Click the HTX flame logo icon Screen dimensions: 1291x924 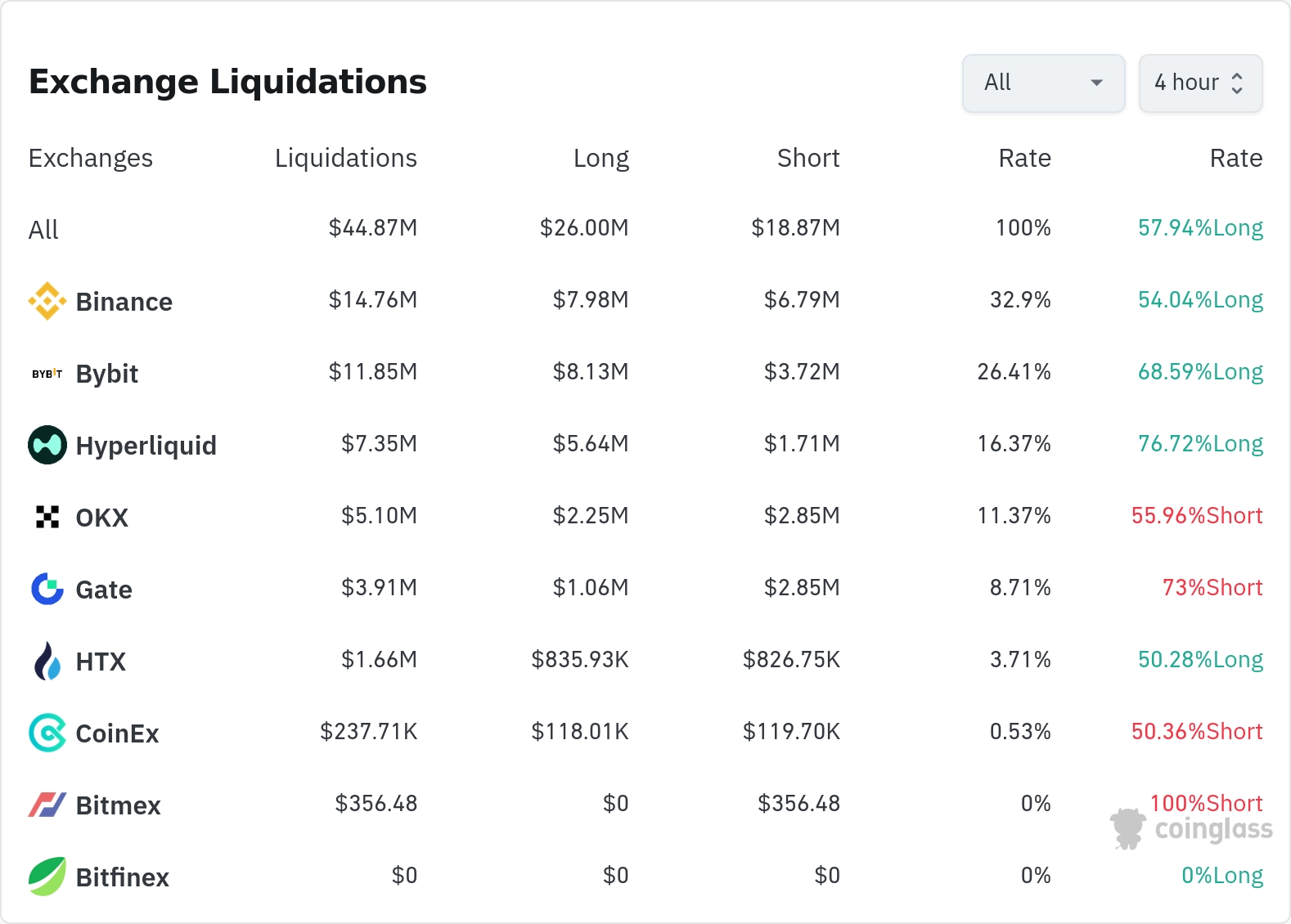pos(47,661)
